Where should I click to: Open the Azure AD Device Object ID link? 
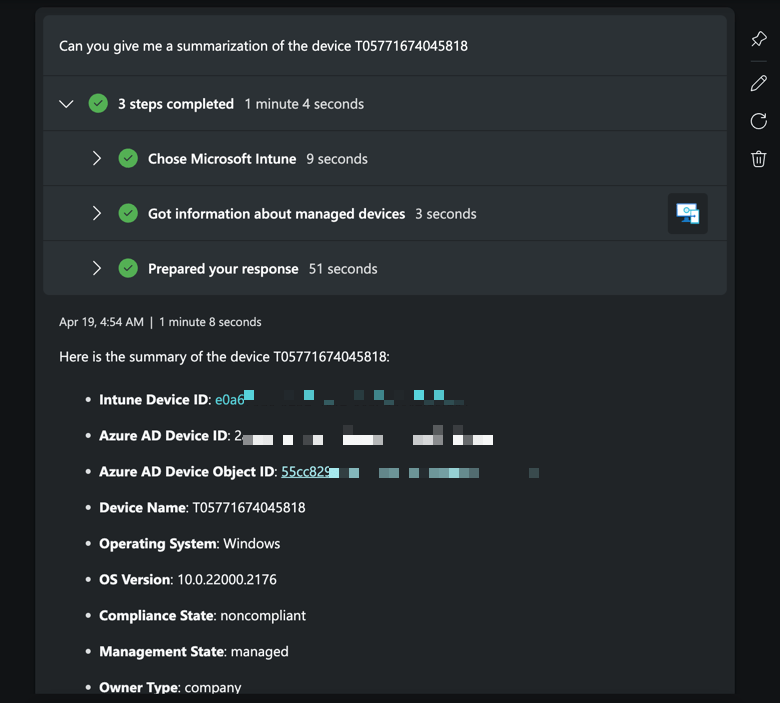pyautogui.click(x=300, y=472)
